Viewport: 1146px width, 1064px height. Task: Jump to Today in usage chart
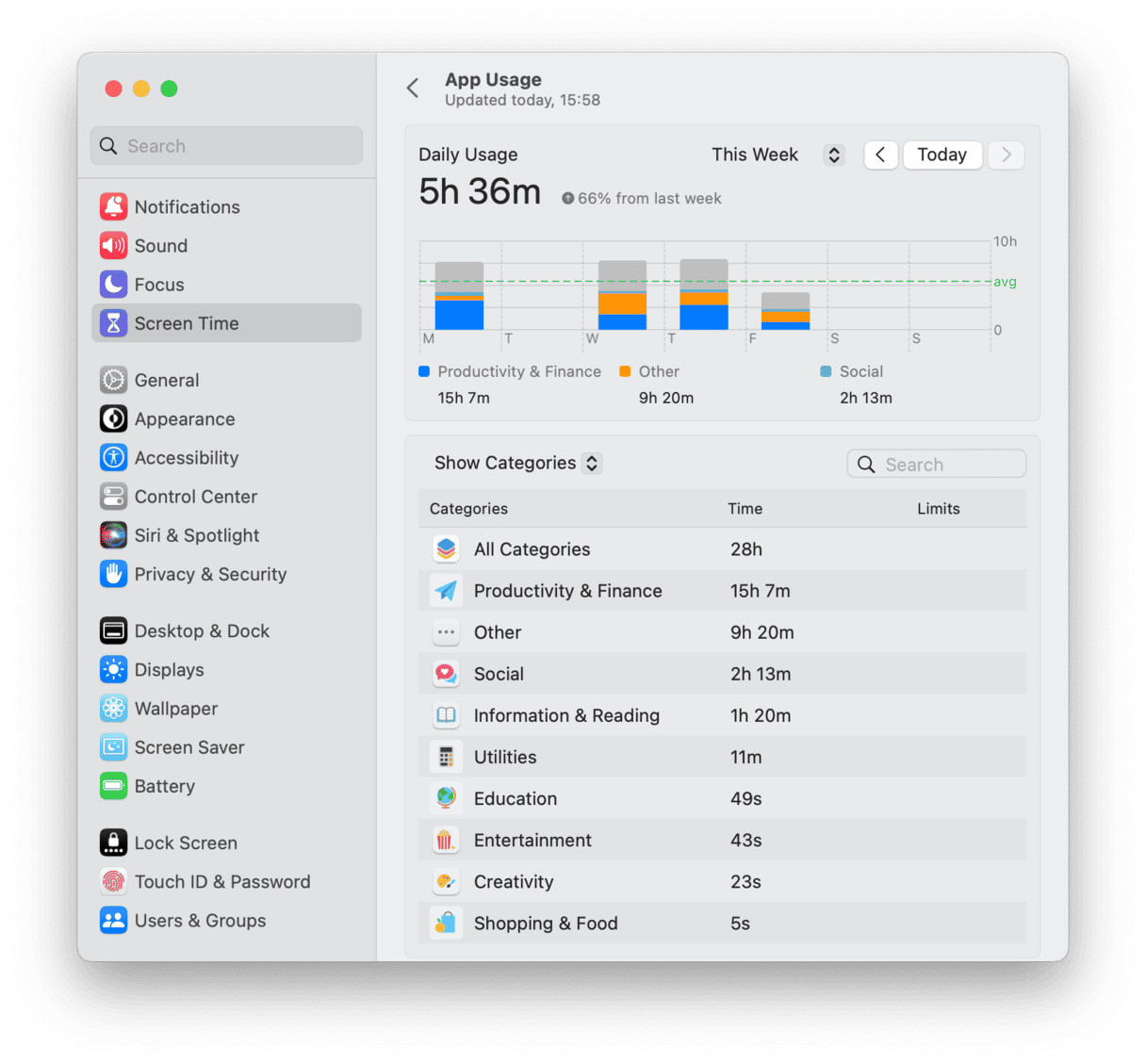(941, 155)
